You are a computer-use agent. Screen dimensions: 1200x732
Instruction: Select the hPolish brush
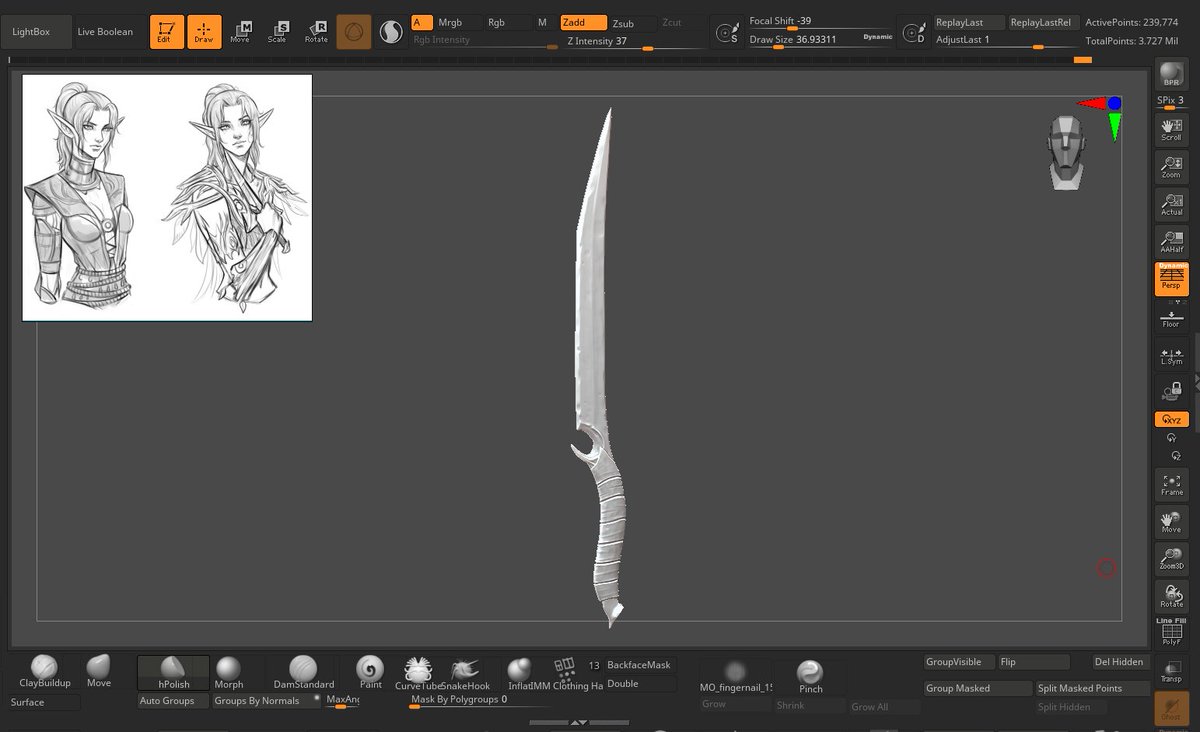(172, 670)
